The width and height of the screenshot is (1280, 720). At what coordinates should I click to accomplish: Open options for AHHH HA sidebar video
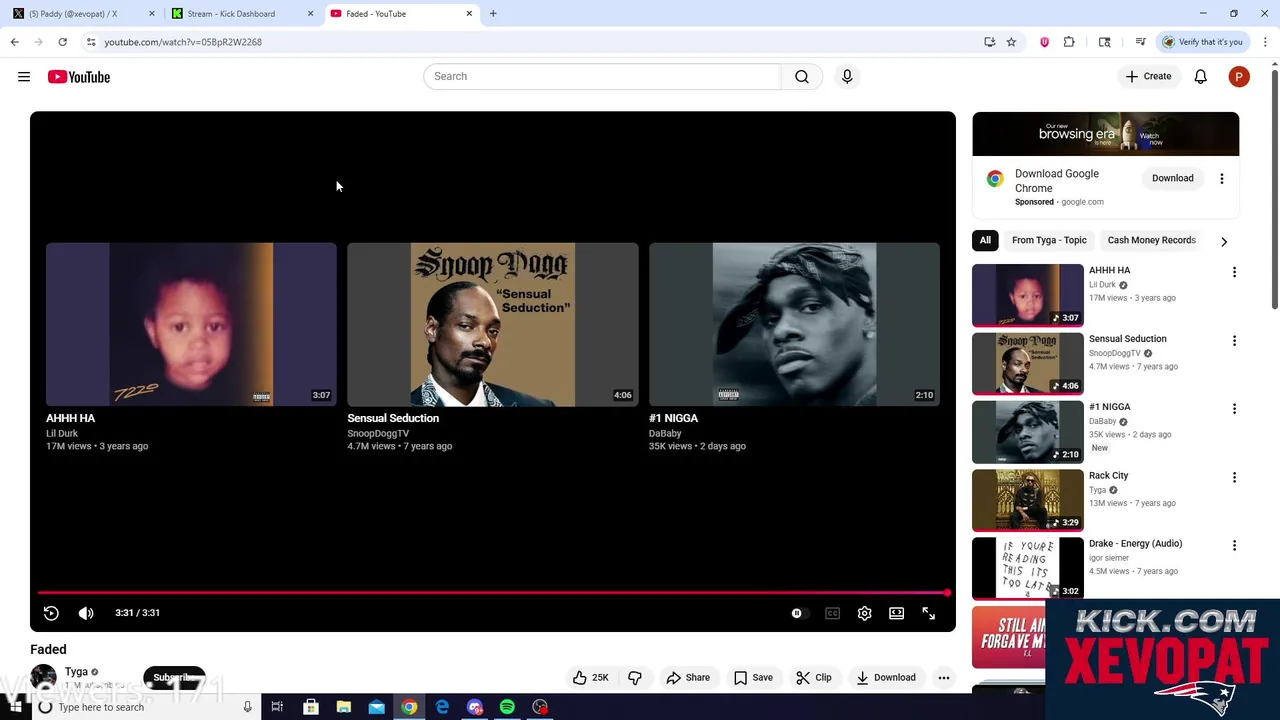point(1234,272)
